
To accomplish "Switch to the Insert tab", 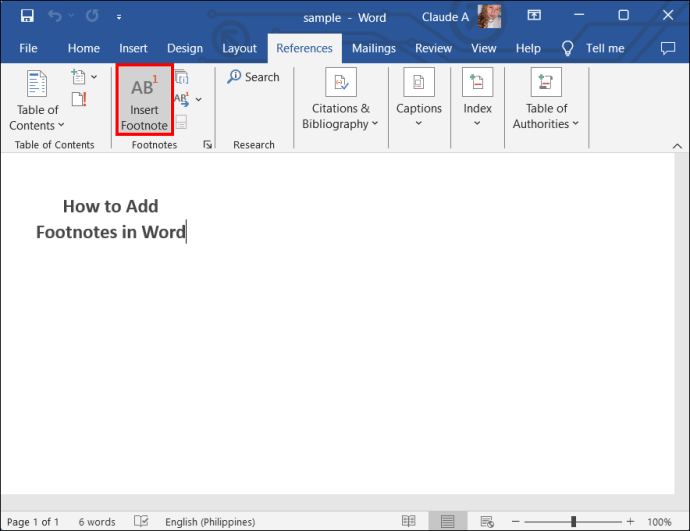I will [x=133, y=48].
